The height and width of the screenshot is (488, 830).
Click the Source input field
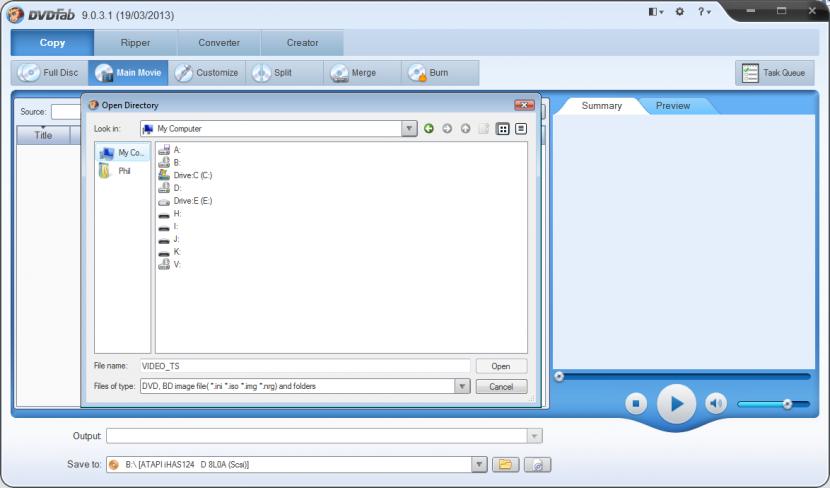(x=66, y=112)
